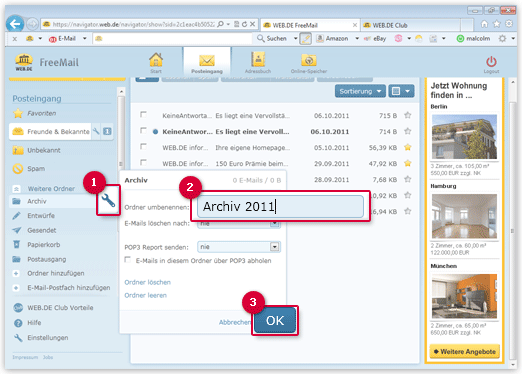Click the browser forward arrow
This screenshot has width=522, height=374.
pos(32,24)
